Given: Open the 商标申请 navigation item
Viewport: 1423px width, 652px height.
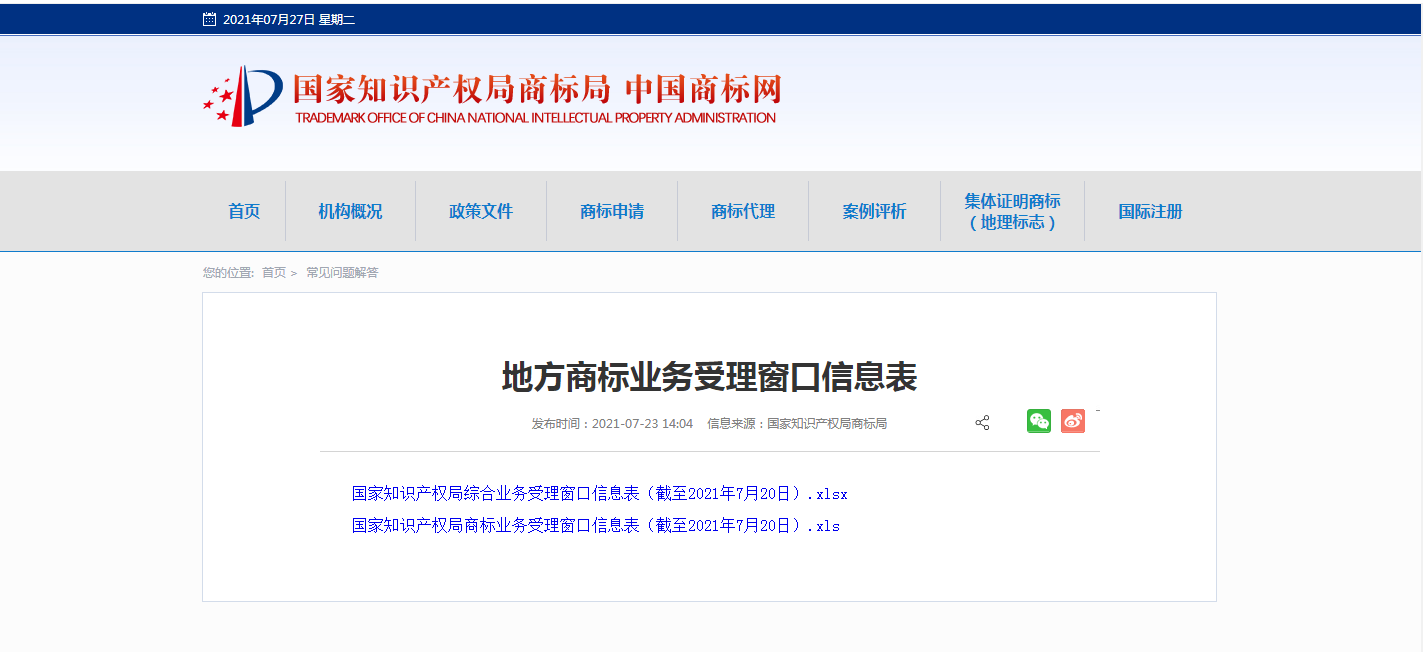Looking at the screenshot, I should (612, 211).
